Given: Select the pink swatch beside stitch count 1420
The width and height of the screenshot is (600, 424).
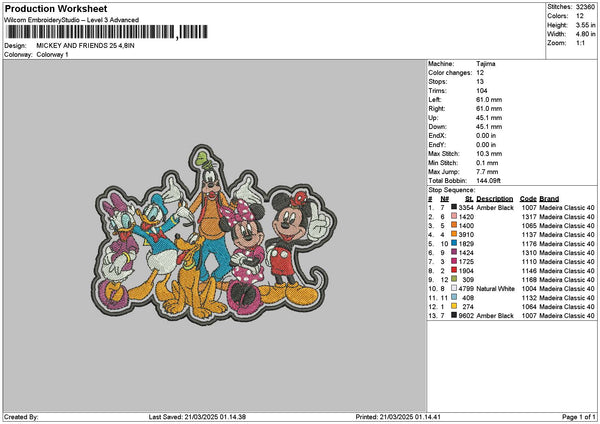Looking at the screenshot, I should pos(454,216).
